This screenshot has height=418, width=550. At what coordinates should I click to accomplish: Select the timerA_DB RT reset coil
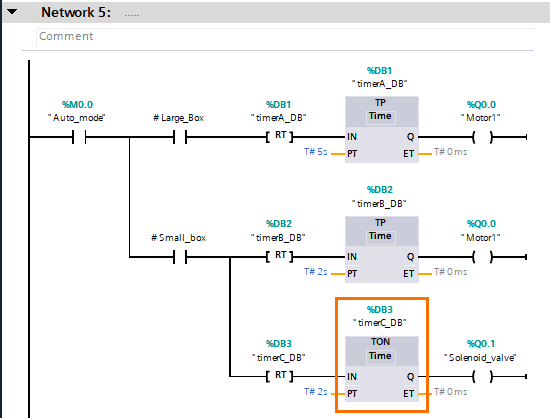click(280, 137)
